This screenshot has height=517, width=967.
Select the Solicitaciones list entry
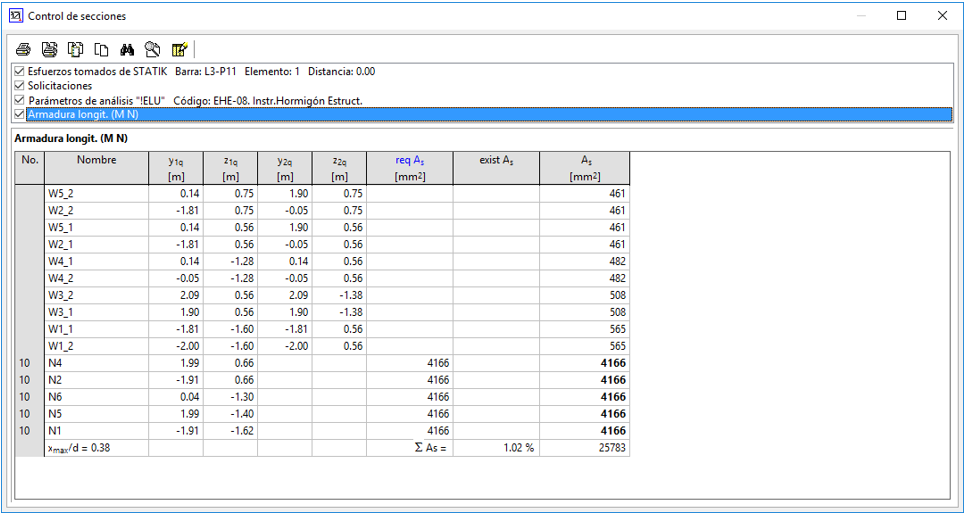[60, 86]
